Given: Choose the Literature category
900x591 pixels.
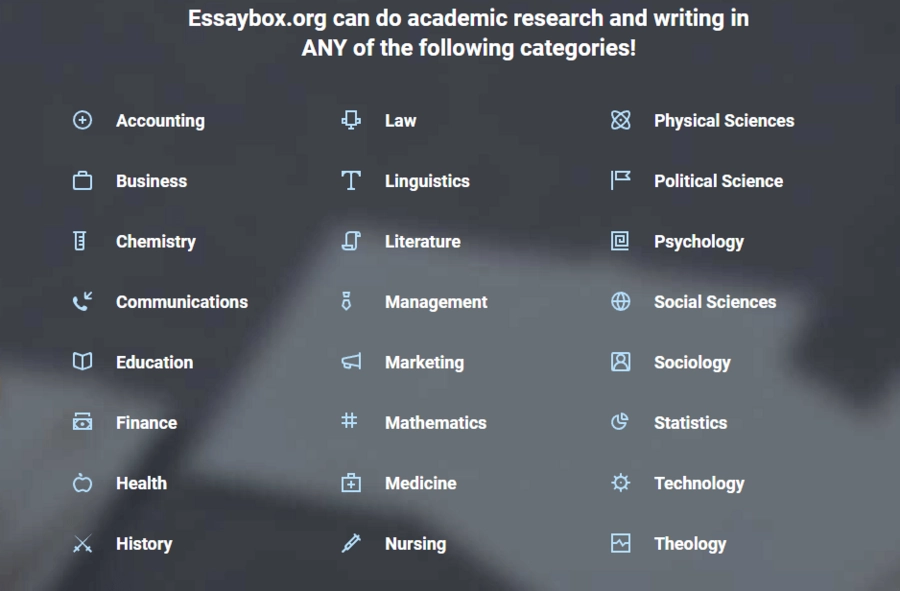Looking at the screenshot, I should tap(423, 242).
